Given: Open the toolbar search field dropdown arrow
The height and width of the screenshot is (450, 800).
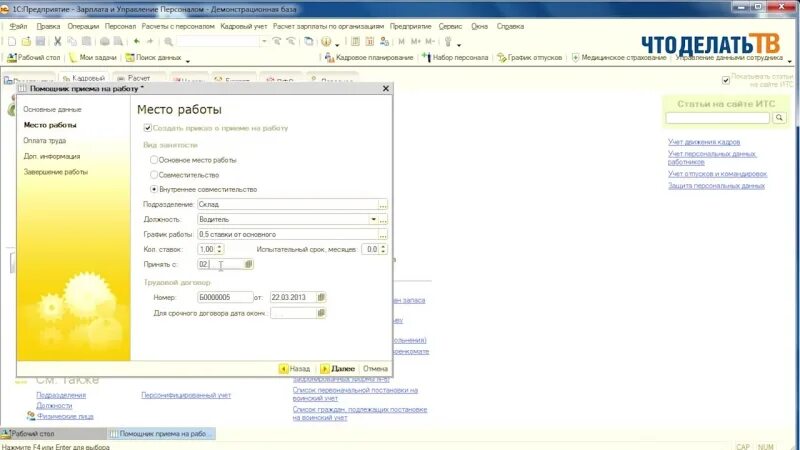Looking at the screenshot, I should tap(264, 41).
